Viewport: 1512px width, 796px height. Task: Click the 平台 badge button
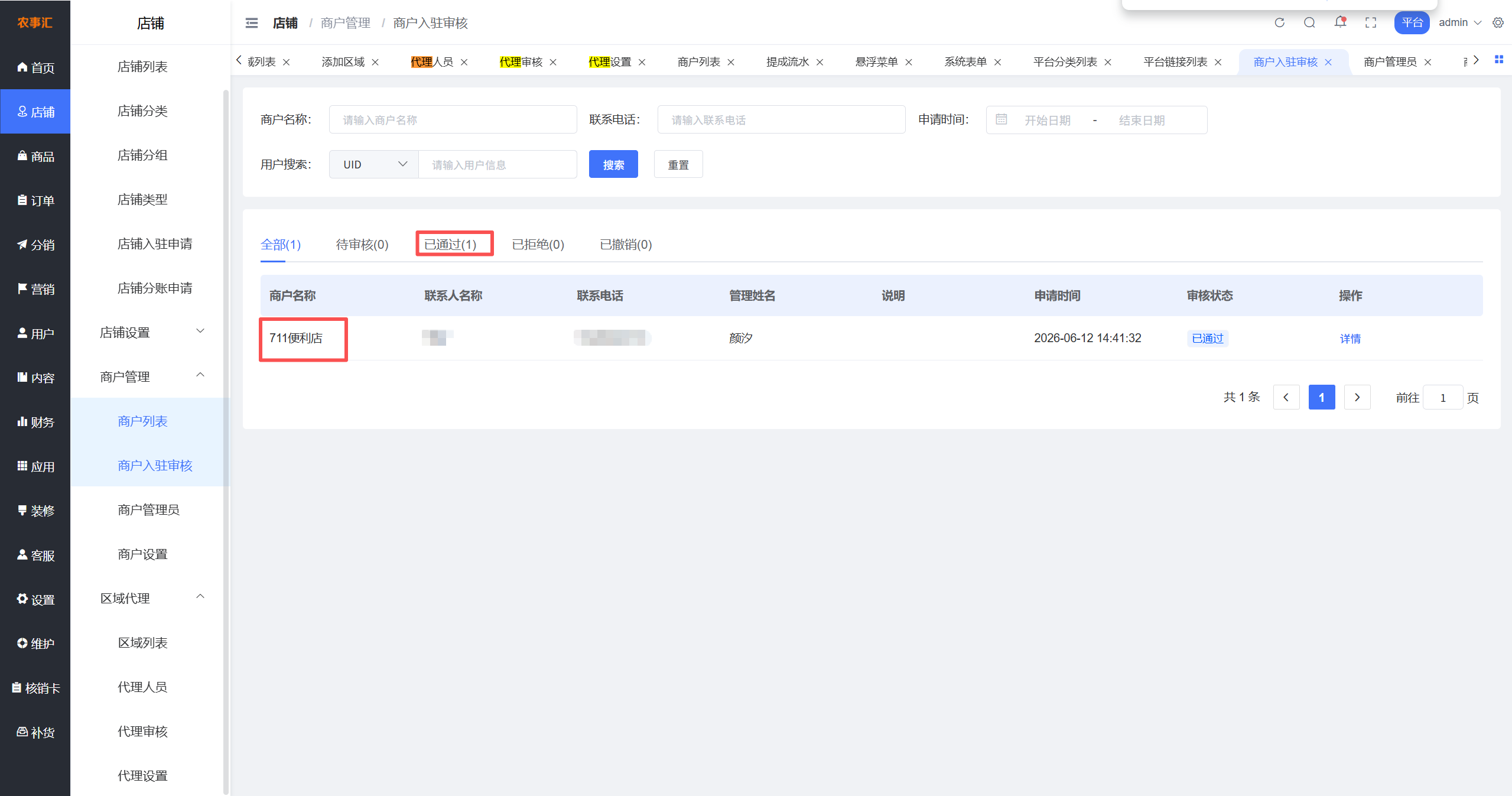[x=1412, y=22]
